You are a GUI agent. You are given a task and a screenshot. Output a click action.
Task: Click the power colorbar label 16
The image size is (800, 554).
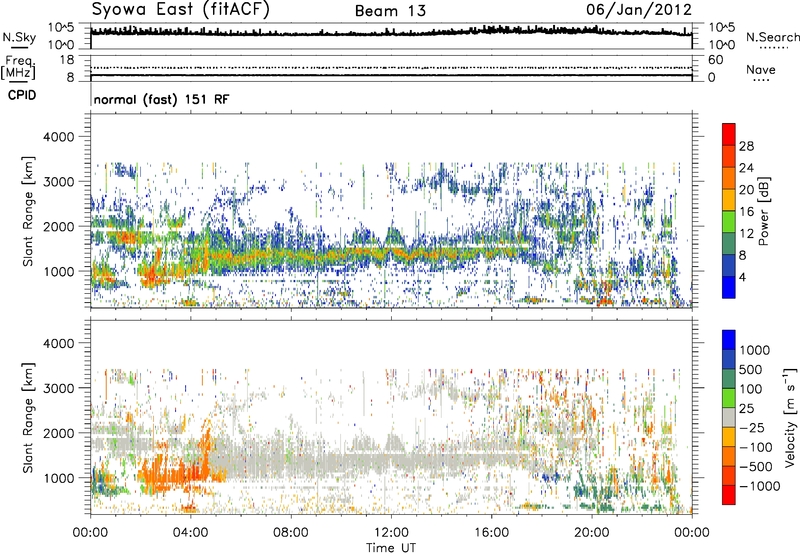coord(746,212)
